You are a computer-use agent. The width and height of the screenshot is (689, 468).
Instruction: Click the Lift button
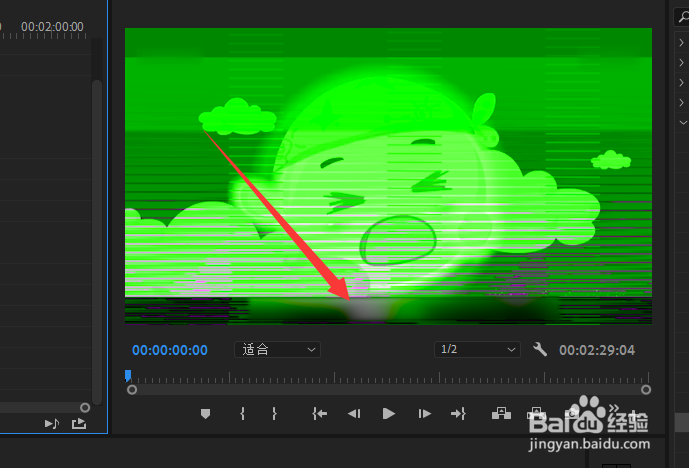501,413
